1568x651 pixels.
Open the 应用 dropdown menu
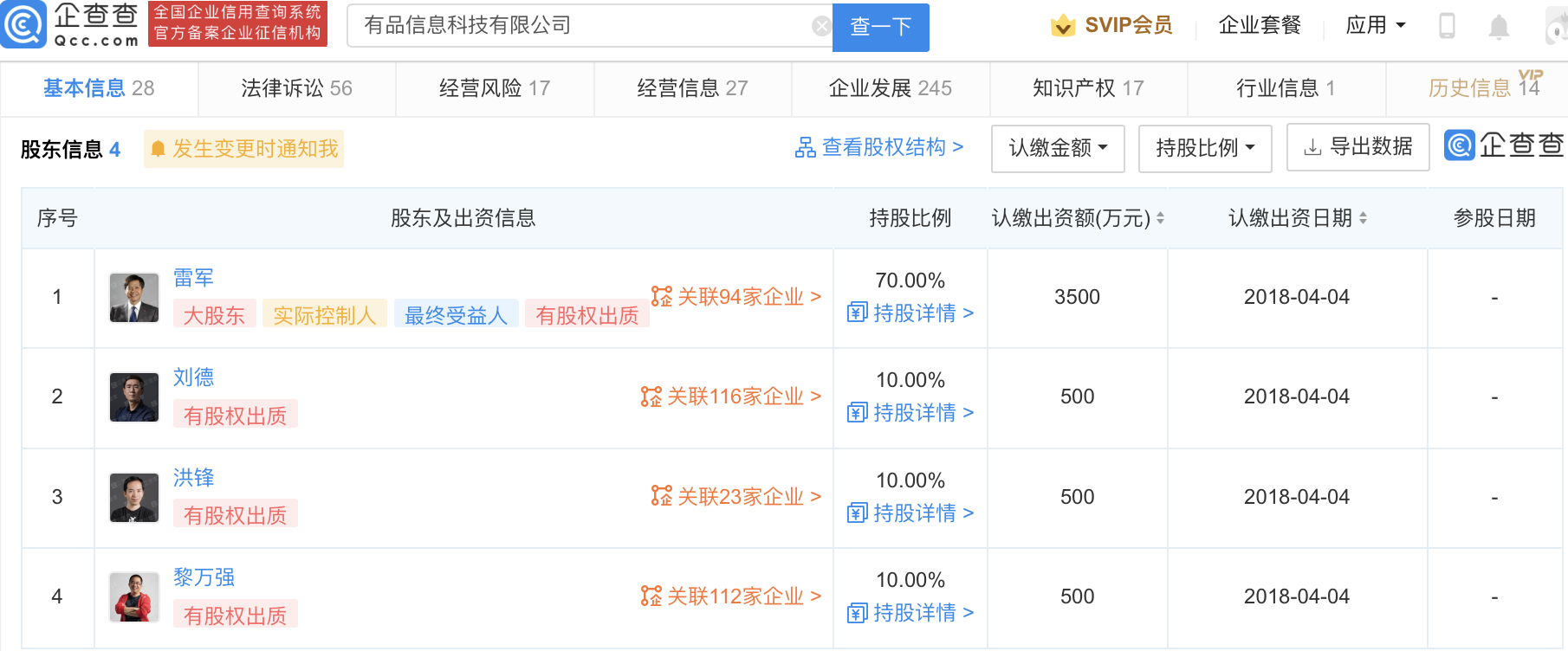(x=1376, y=26)
